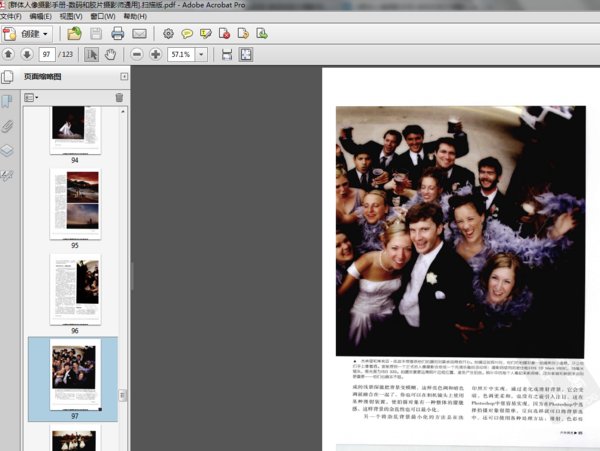
Task: Open the layers panel icon
Action: pyautogui.click(x=7, y=151)
